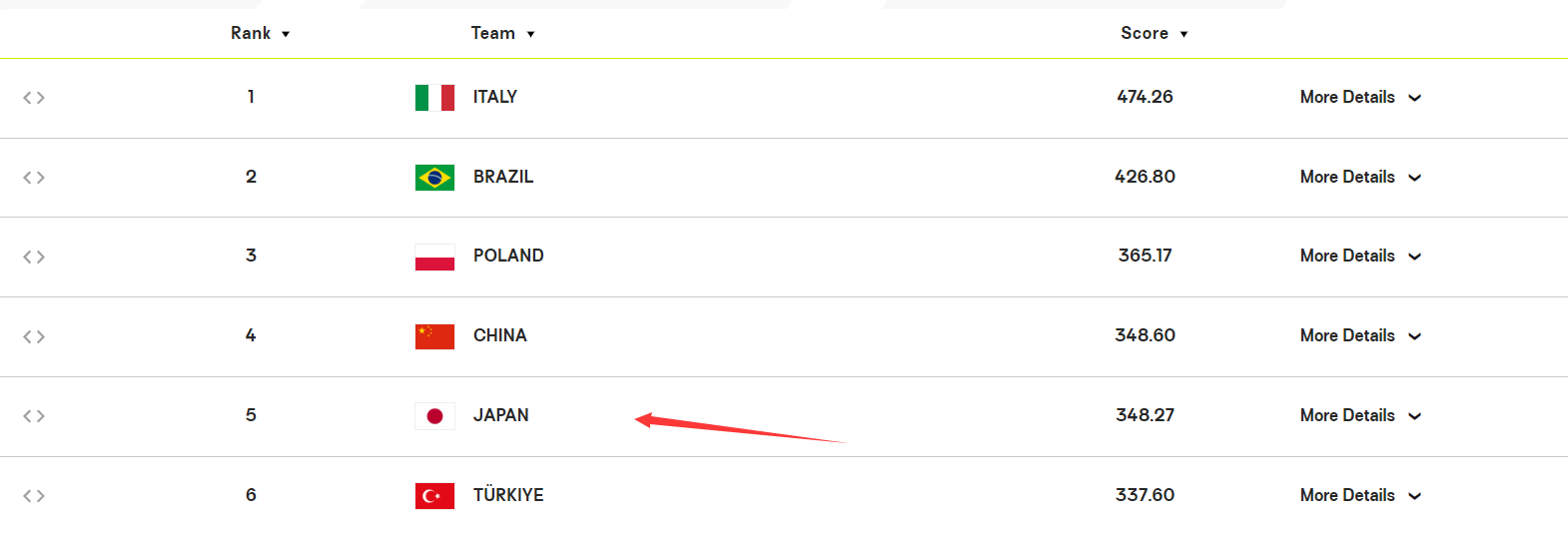Open the BRAZIL team name link
Image resolution: width=1568 pixels, height=535 pixels.
pos(503,177)
